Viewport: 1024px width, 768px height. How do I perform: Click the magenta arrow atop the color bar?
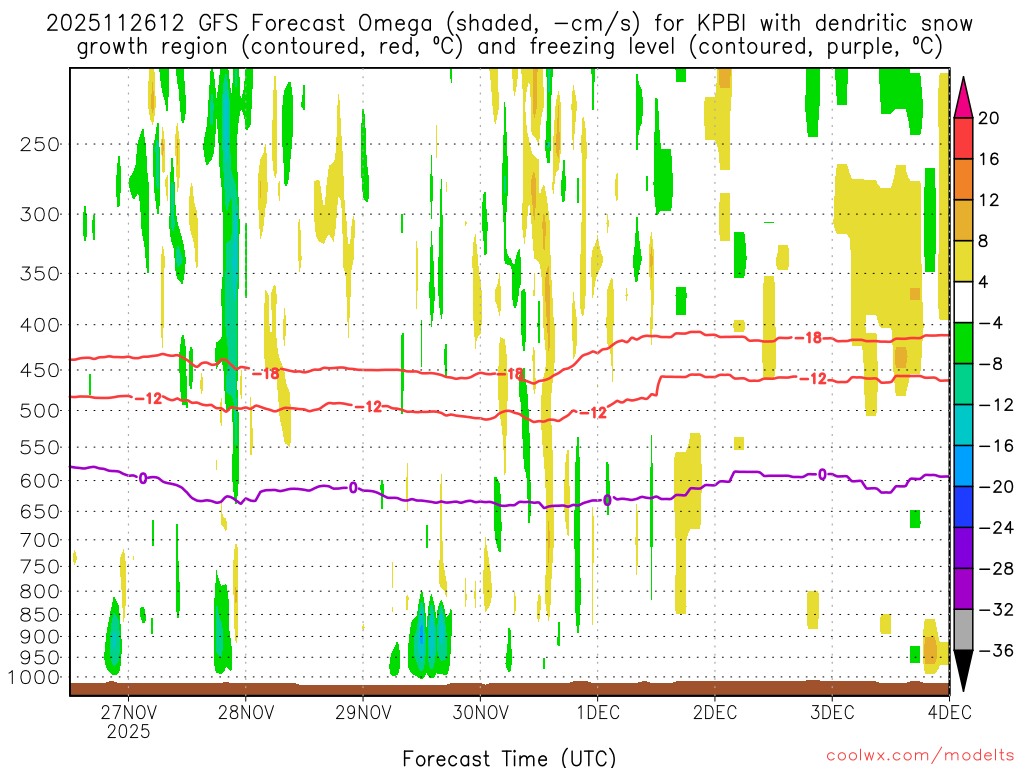[963, 97]
